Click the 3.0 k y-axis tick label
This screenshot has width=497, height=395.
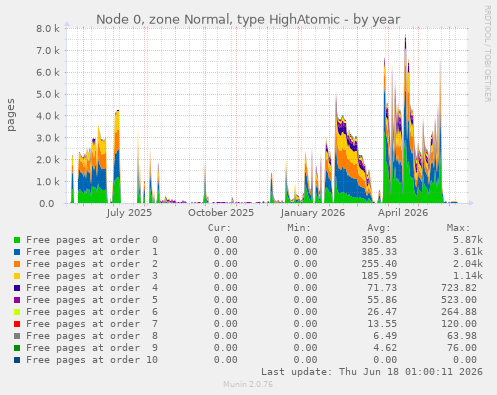48,138
